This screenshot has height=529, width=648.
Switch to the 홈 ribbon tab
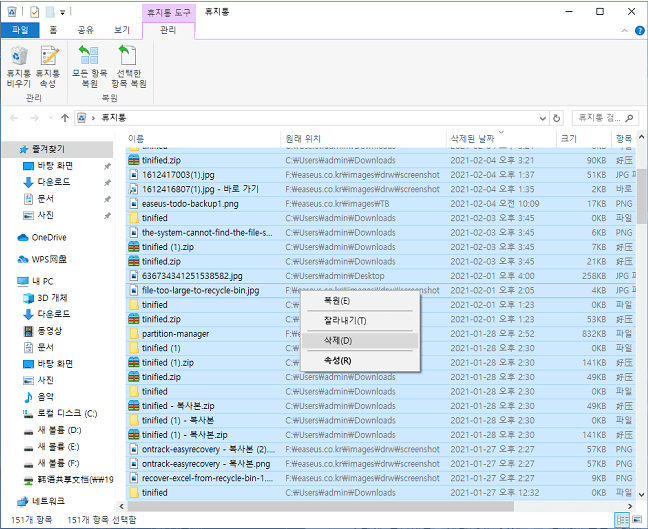(x=53, y=30)
